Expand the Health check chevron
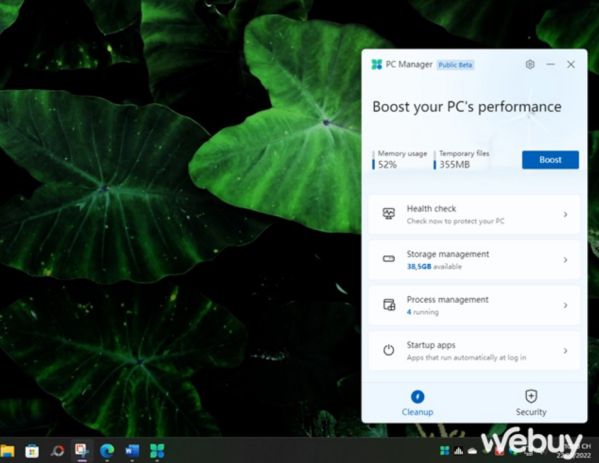Viewport: 599px width, 463px height. click(x=565, y=214)
